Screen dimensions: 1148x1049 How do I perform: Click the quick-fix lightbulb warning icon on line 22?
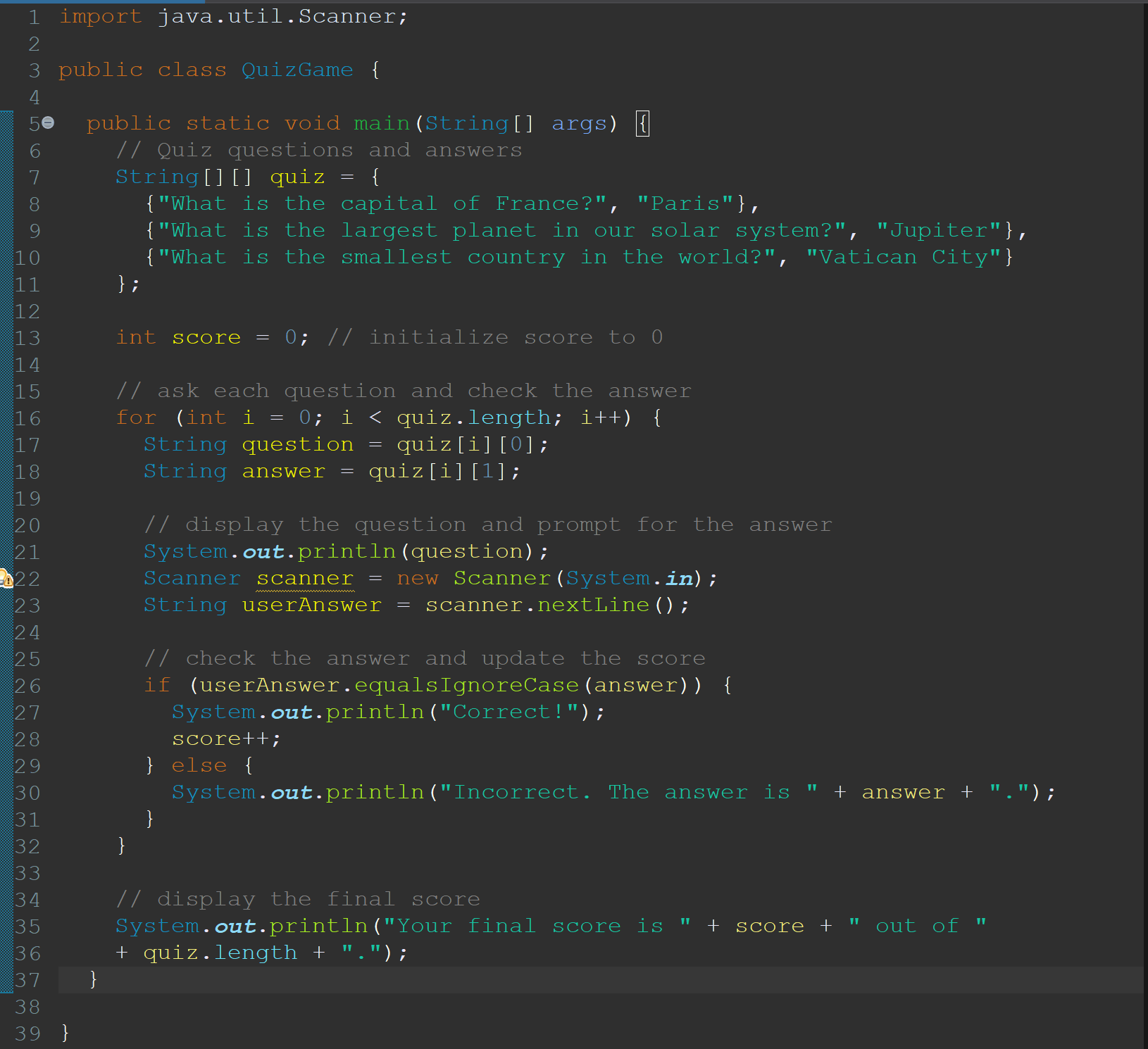pyautogui.click(x=7, y=579)
